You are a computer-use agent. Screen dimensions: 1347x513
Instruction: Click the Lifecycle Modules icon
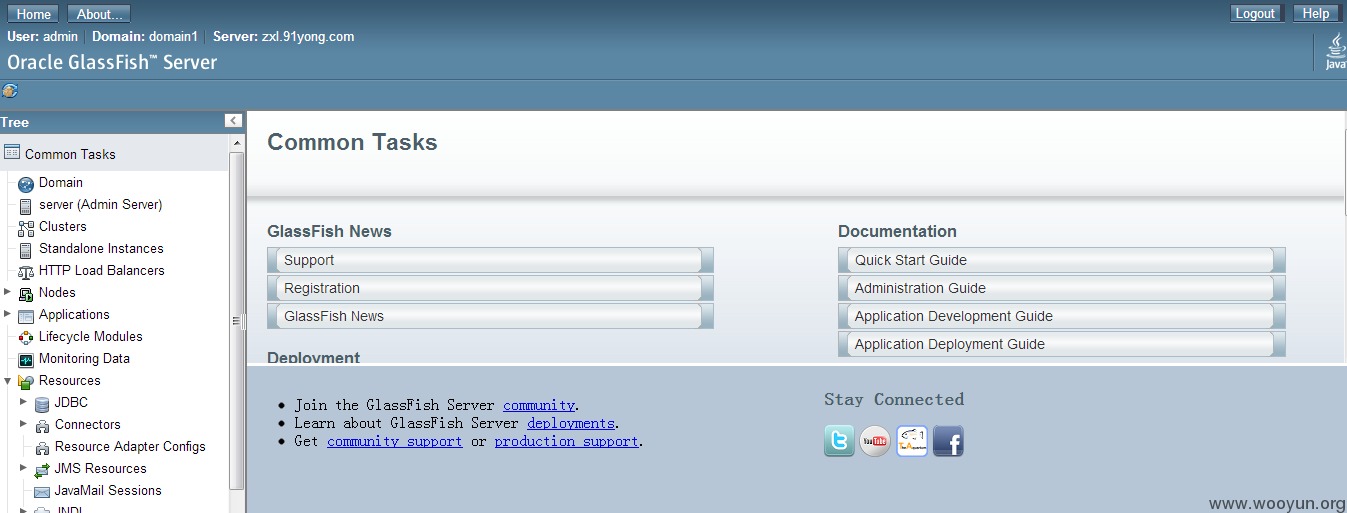[x=26, y=338]
